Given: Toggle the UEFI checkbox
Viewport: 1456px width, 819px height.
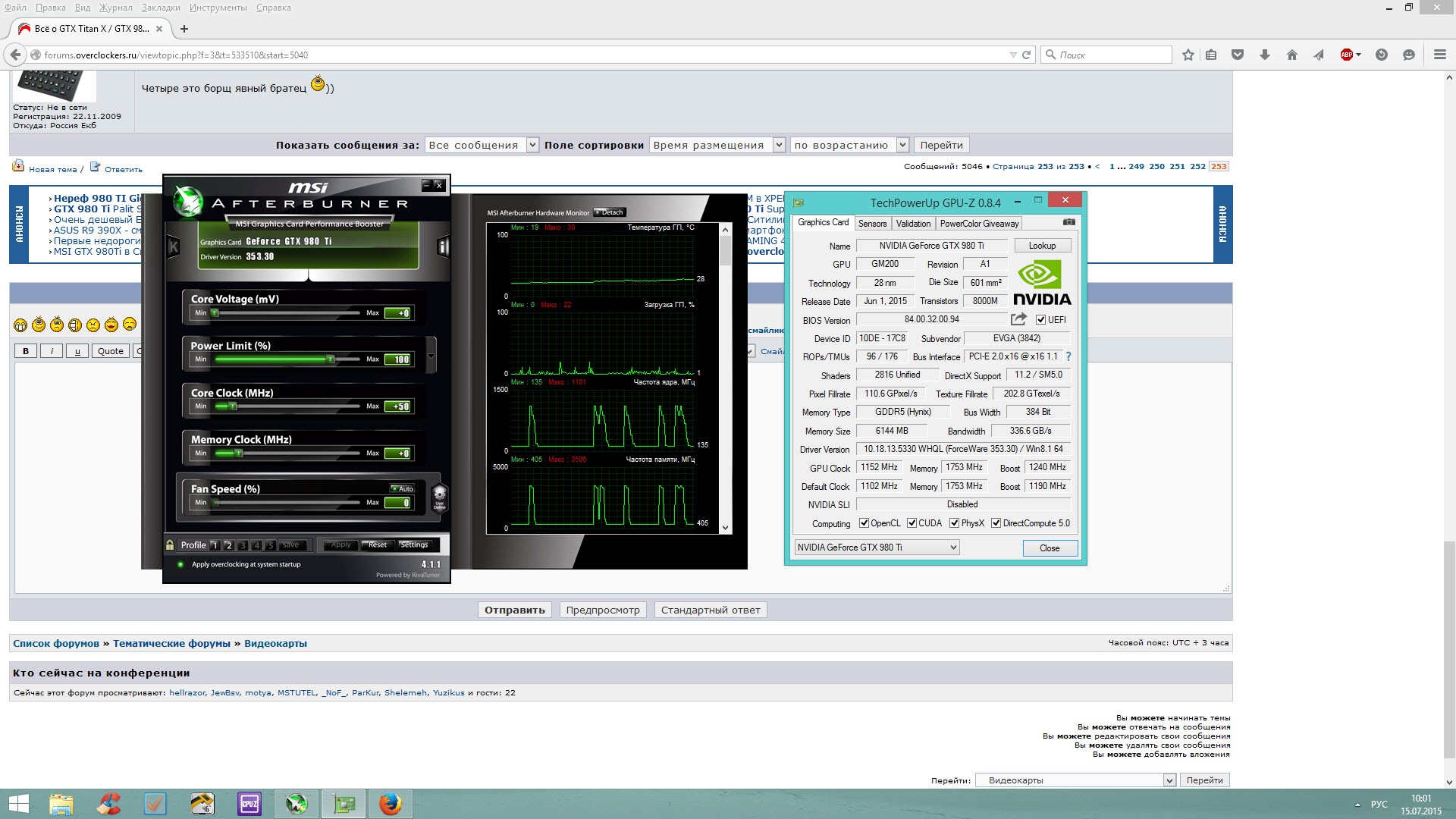Looking at the screenshot, I should pos(1041,320).
